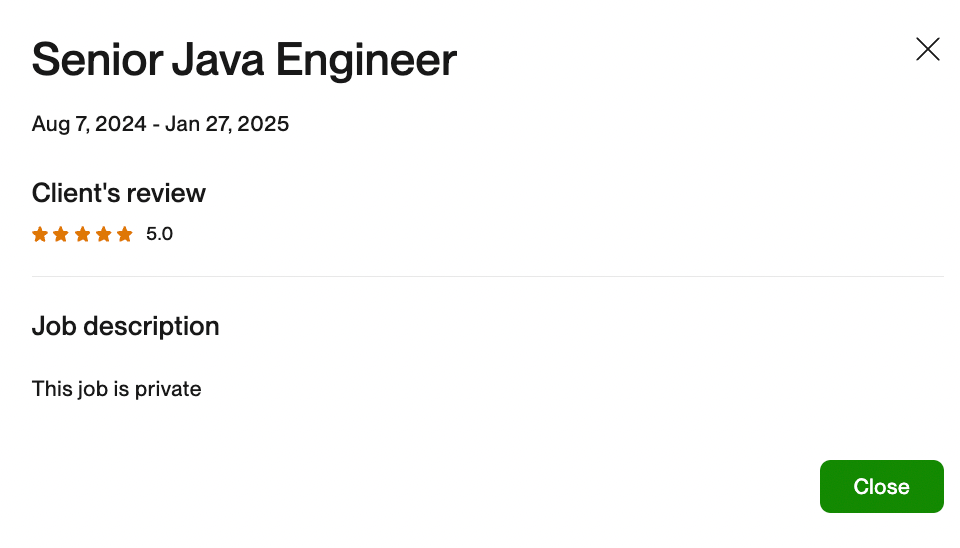Viewport: 960px width, 548px height.
Task: Click the horizontal divider below the rating
Action: [x=488, y=276]
